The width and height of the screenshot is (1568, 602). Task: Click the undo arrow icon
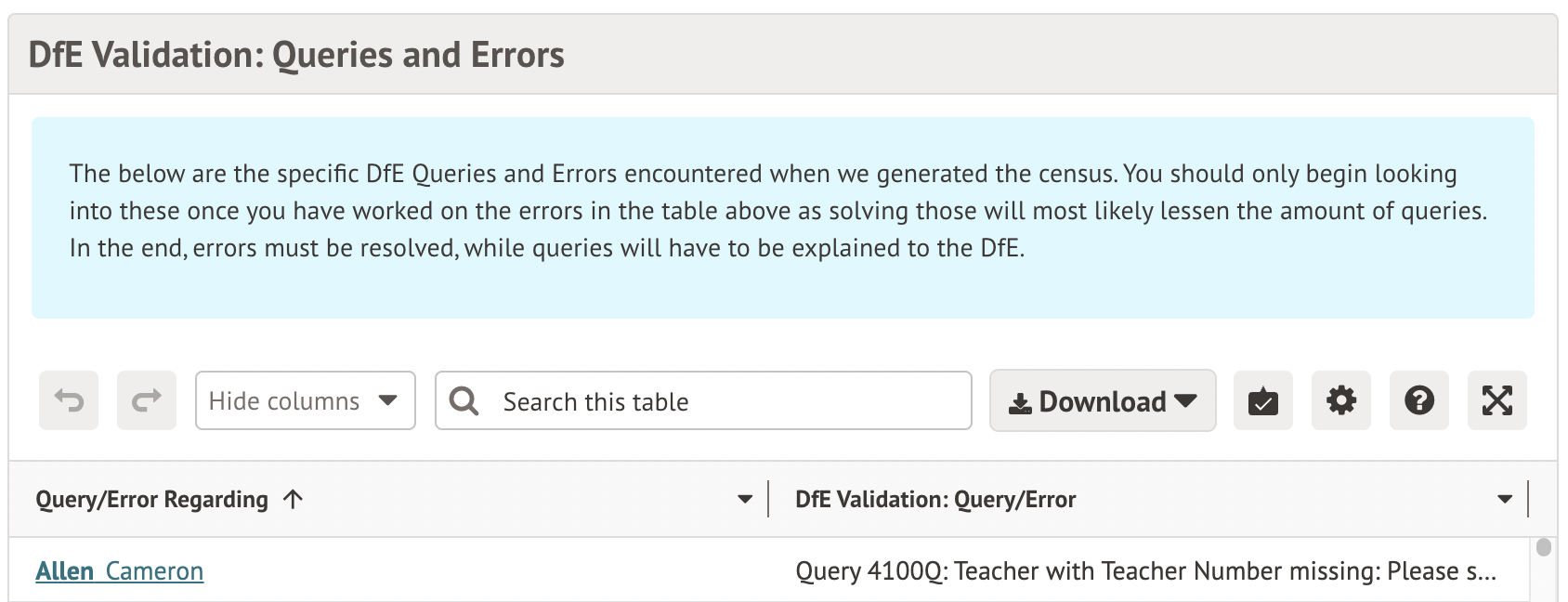(69, 400)
